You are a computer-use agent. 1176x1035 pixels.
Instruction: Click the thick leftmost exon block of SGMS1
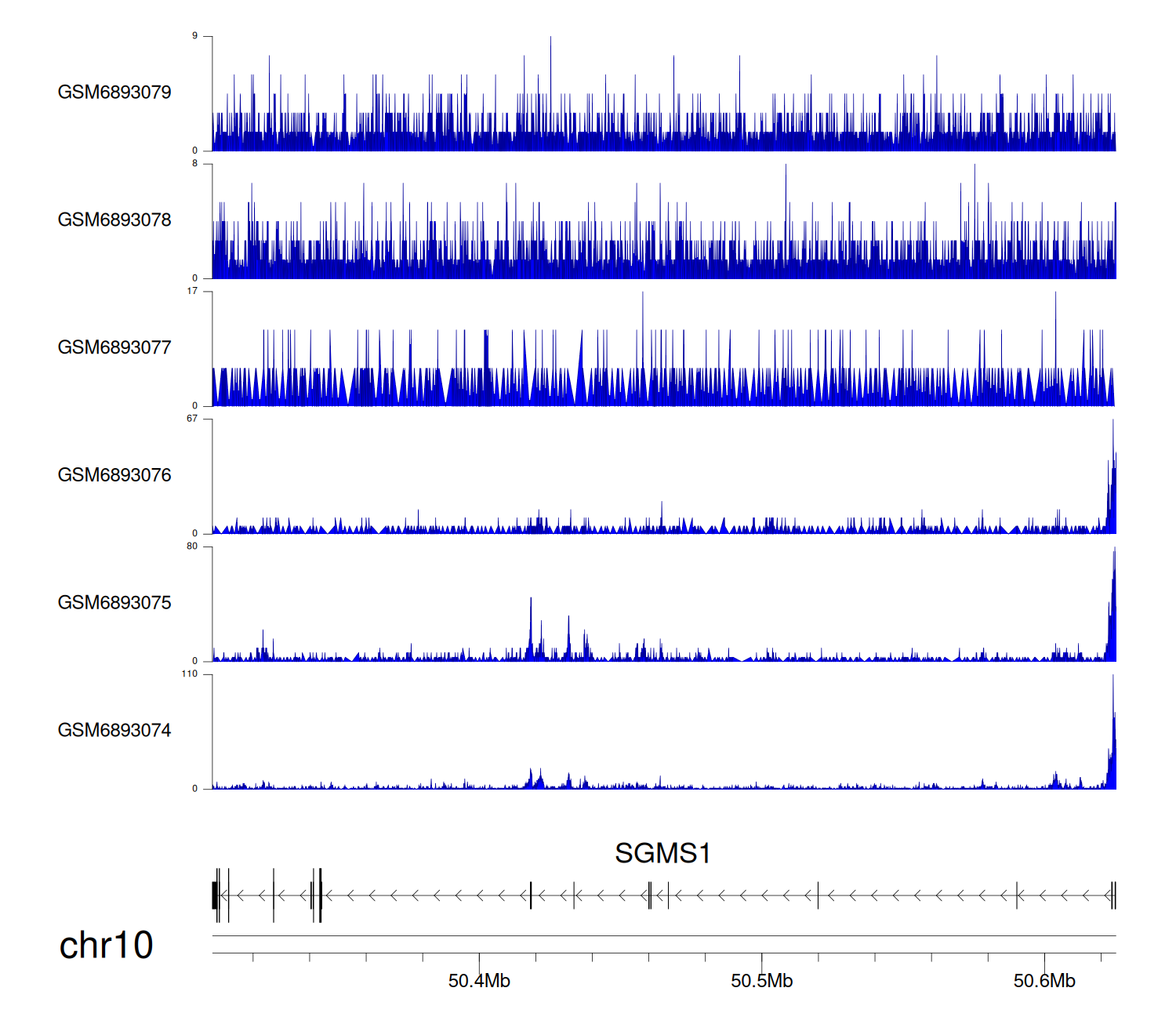point(215,895)
